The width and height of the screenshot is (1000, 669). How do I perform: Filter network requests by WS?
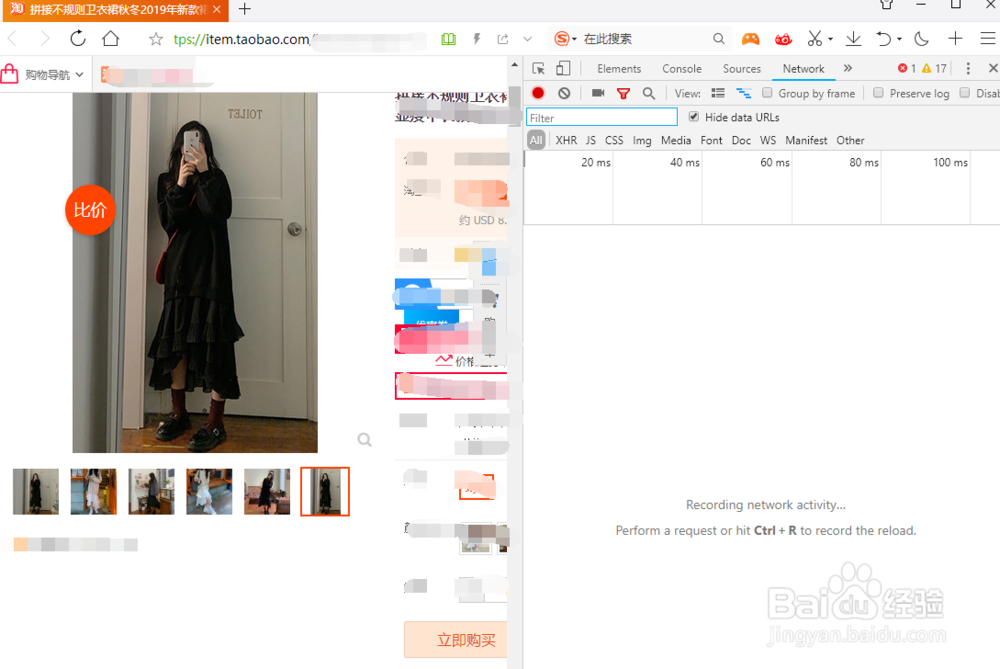click(768, 140)
